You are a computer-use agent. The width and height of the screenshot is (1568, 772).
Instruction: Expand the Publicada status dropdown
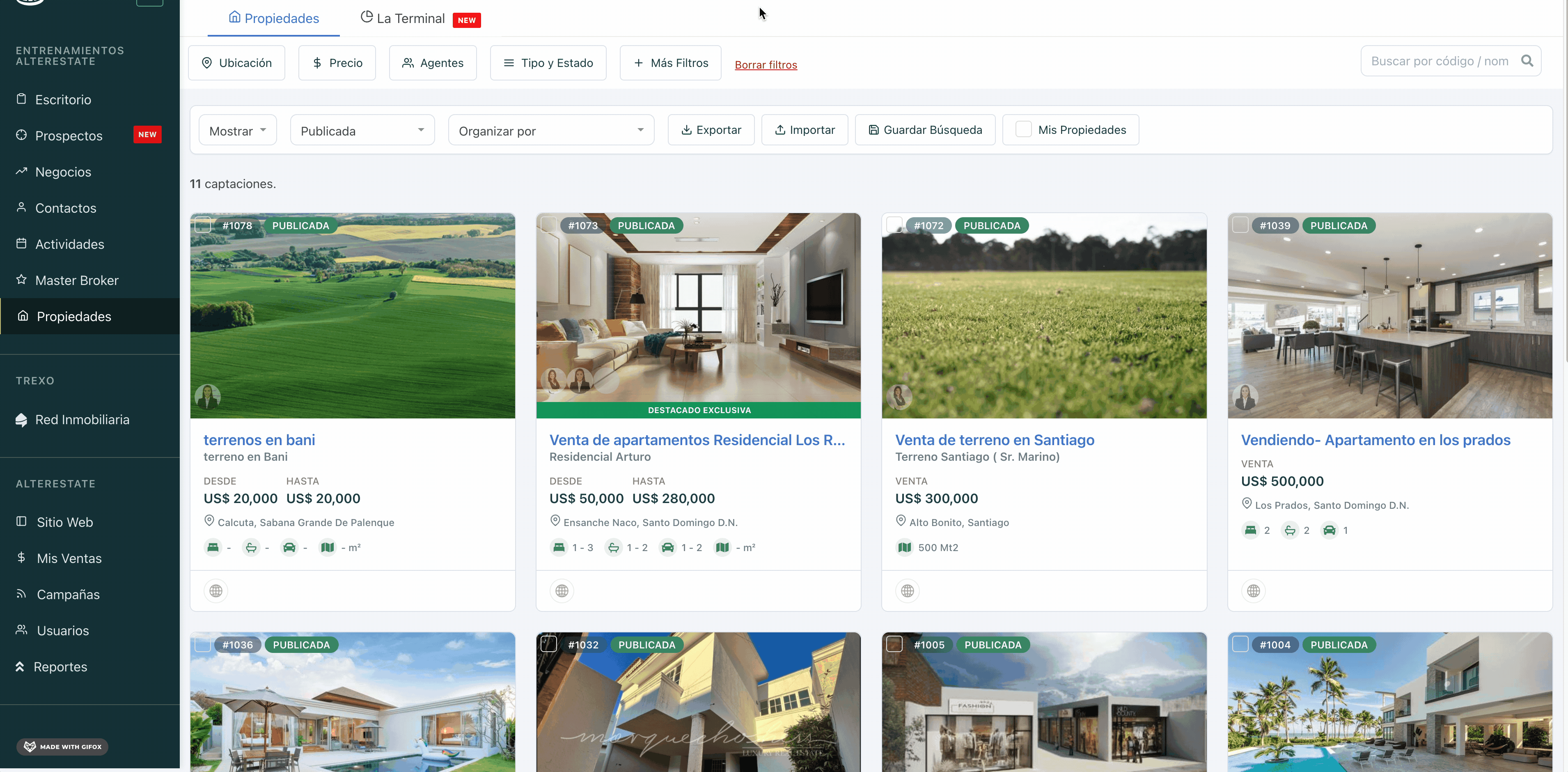[x=362, y=130]
